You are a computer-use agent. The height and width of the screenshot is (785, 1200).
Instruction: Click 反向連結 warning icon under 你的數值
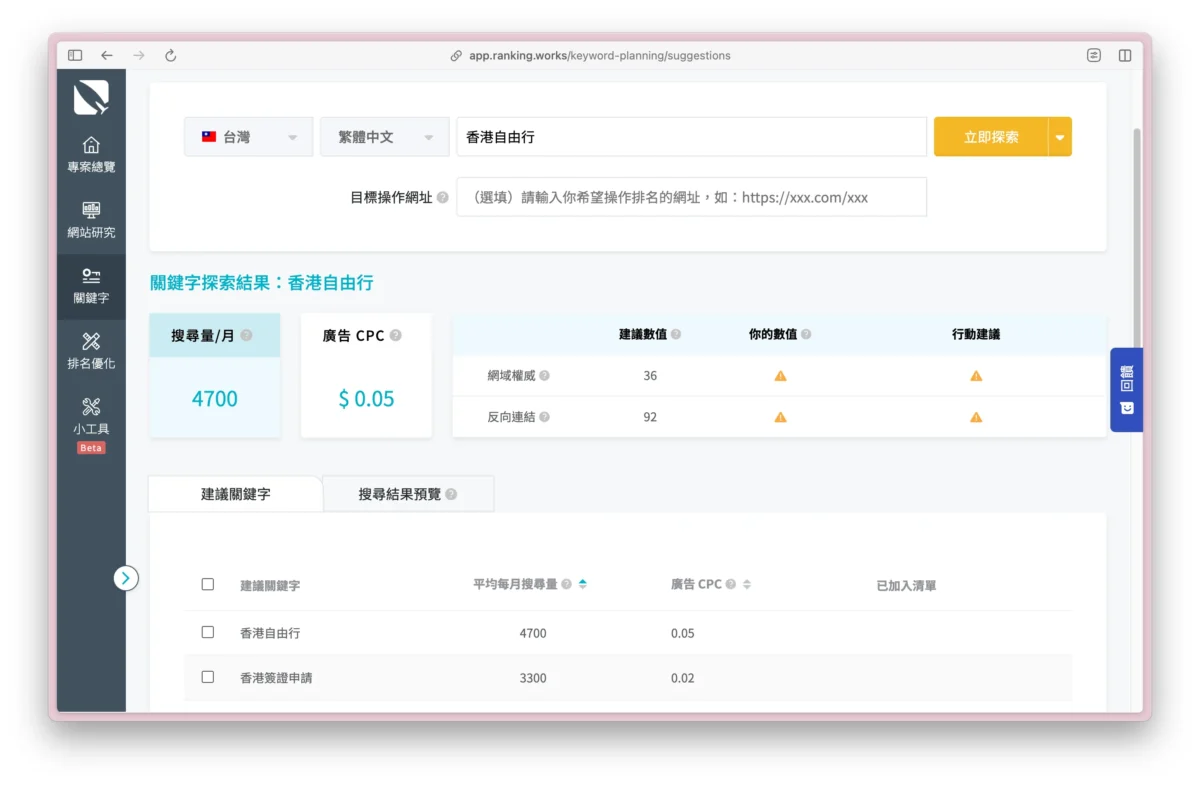[x=780, y=417]
